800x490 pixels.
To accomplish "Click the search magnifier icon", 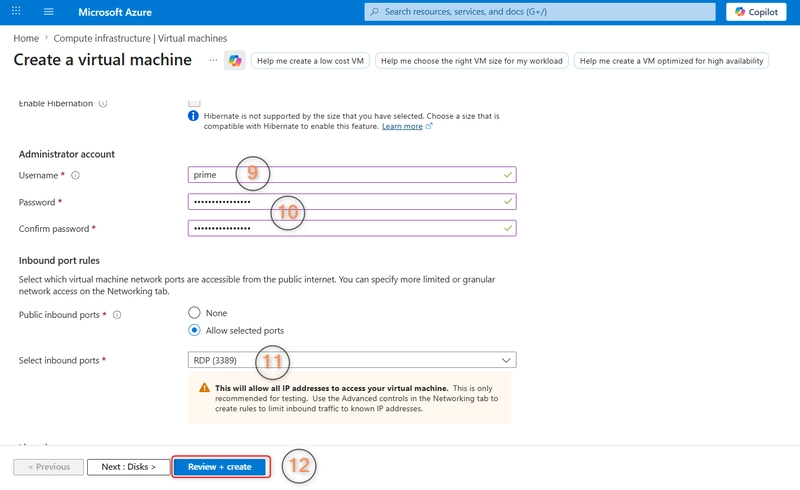I will click(x=374, y=11).
